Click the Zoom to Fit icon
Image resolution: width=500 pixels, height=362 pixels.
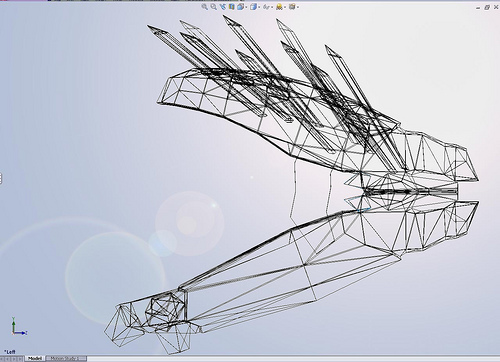[x=205, y=7]
